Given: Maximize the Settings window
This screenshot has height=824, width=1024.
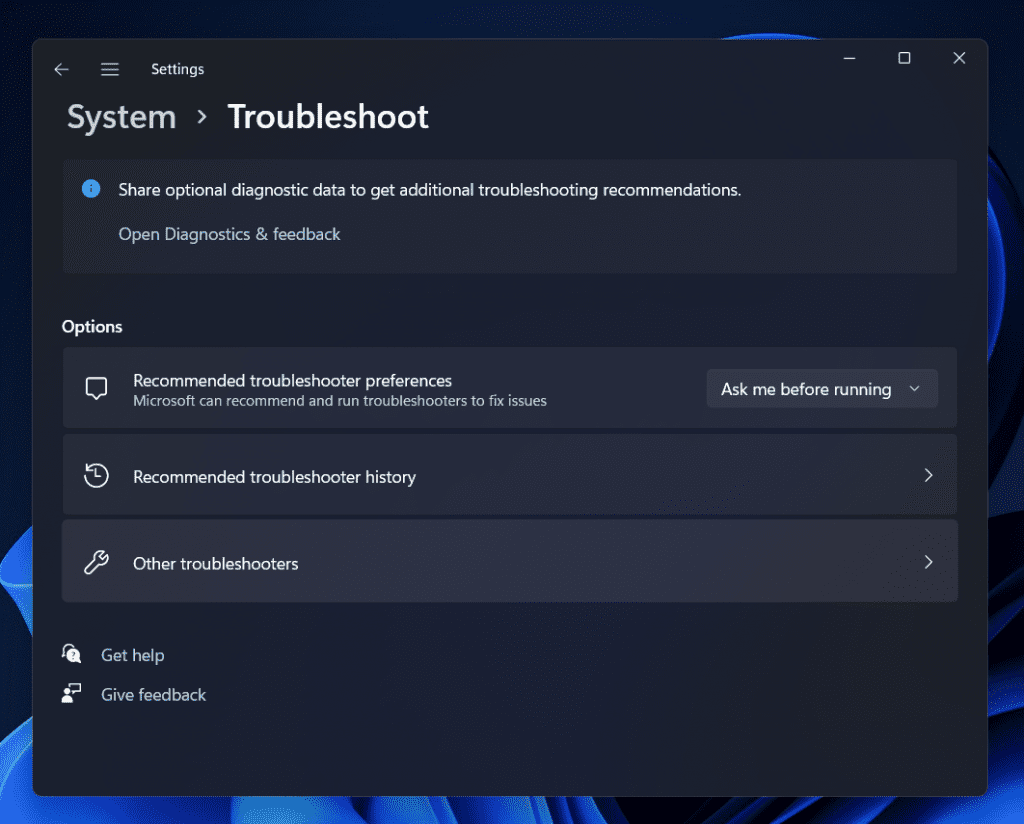Looking at the screenshot, I should click(x=904, y=59).
